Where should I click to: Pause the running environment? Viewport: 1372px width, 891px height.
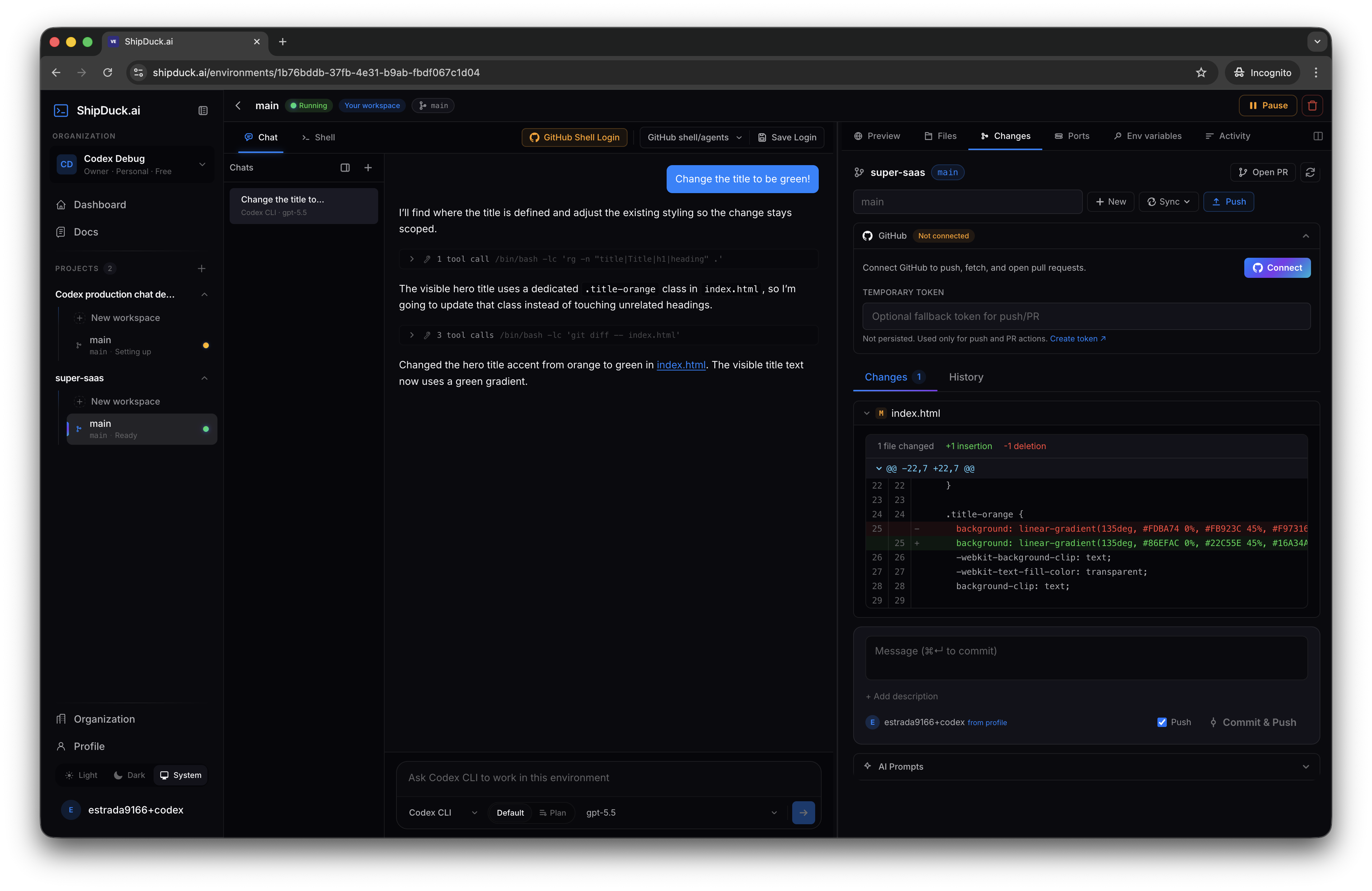click(x=1268, y=106)
